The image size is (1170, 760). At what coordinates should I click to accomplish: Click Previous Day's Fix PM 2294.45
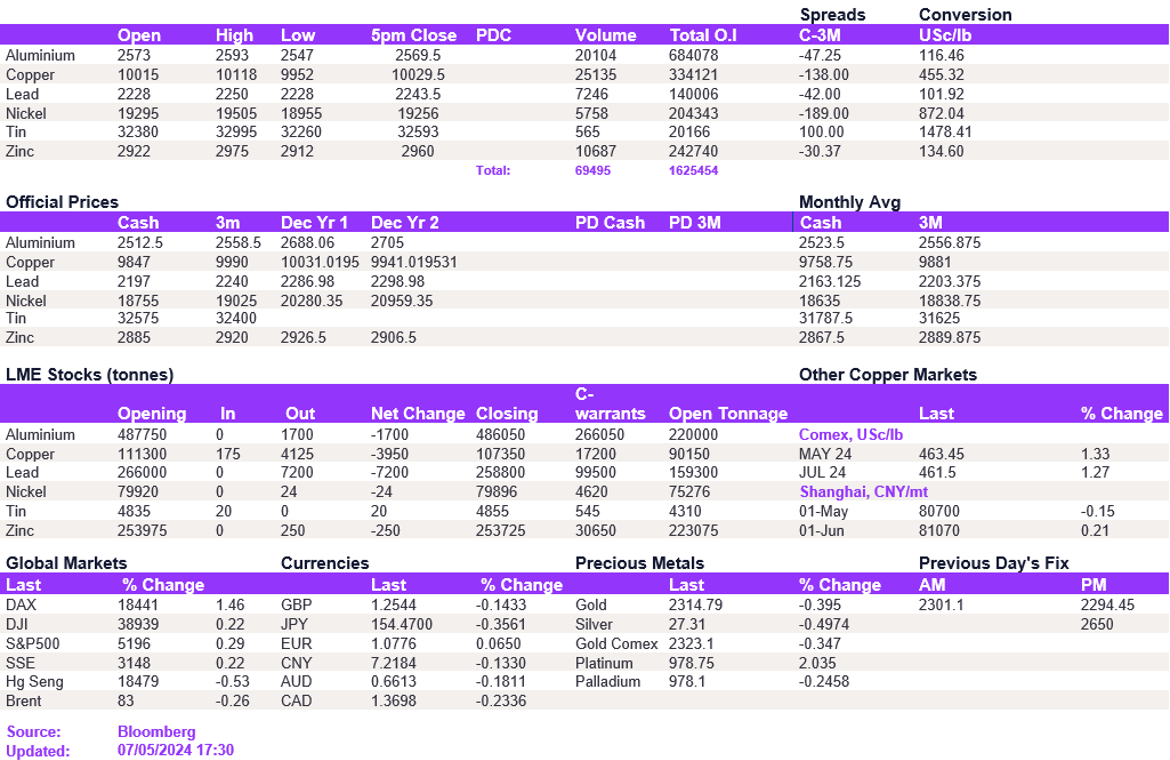[x=1107, y=606]
